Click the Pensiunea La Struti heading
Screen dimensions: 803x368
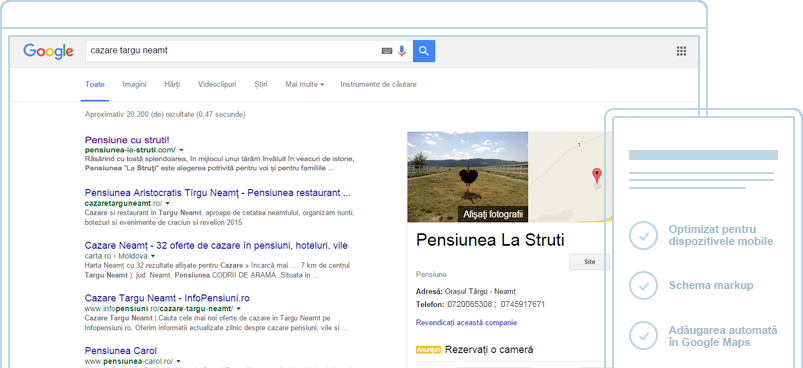click(x=491, y=240)
